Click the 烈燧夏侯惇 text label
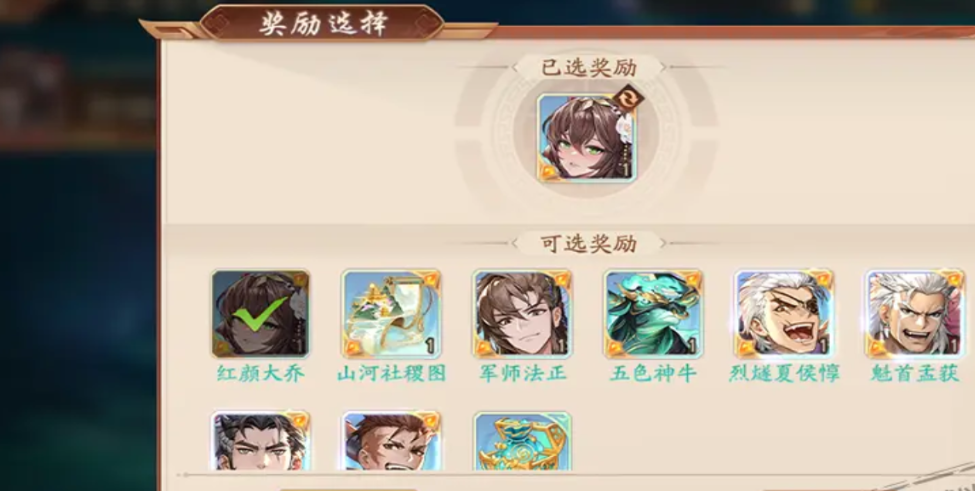Screen dimensions: 975x491 click(784, 374)
